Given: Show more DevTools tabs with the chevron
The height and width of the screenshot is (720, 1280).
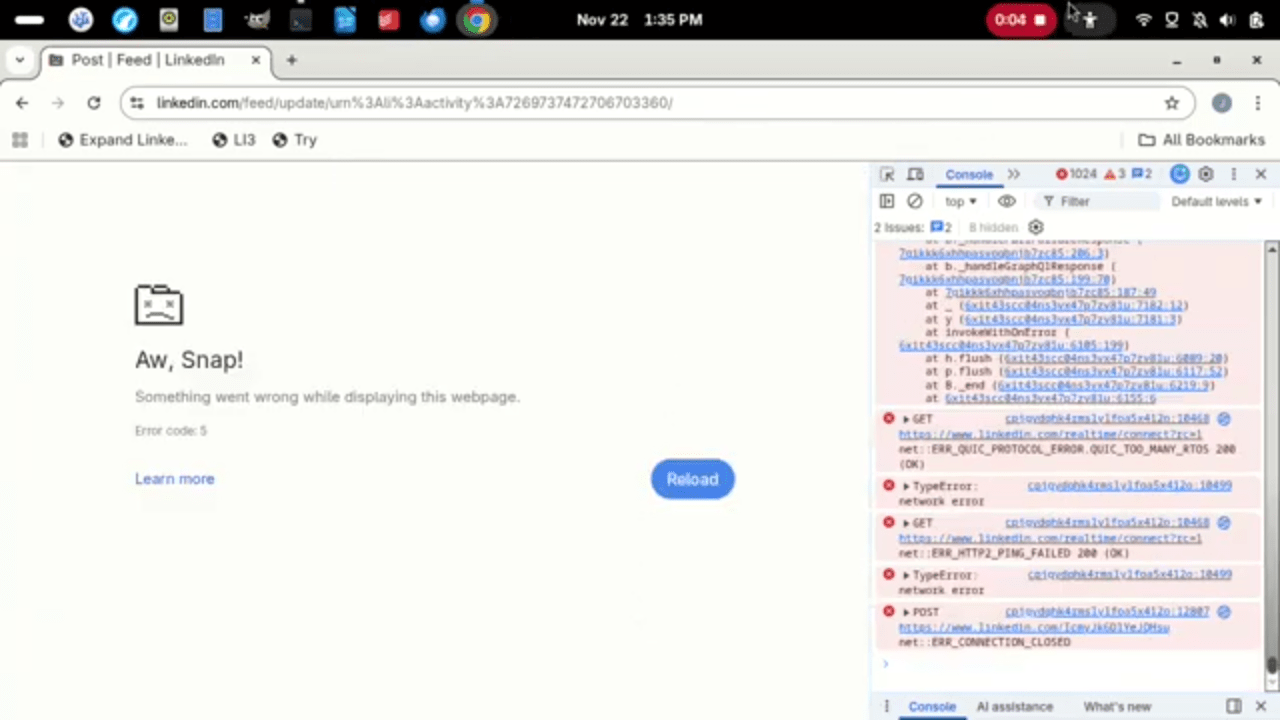Looking at the screenshot, I should pos(1014,174).
